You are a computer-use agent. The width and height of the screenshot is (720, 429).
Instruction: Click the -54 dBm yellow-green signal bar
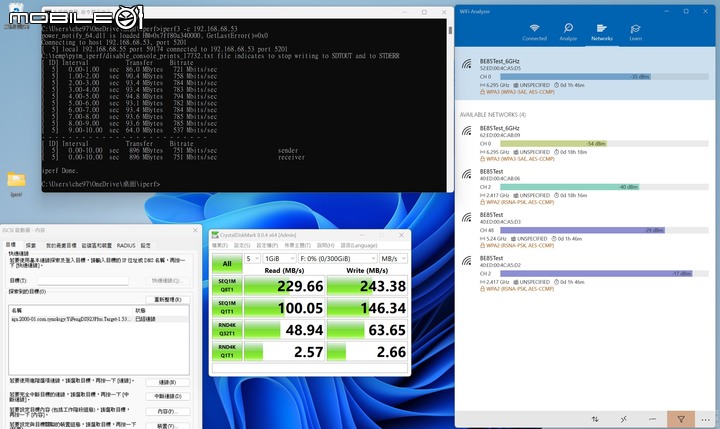point(553,144)
